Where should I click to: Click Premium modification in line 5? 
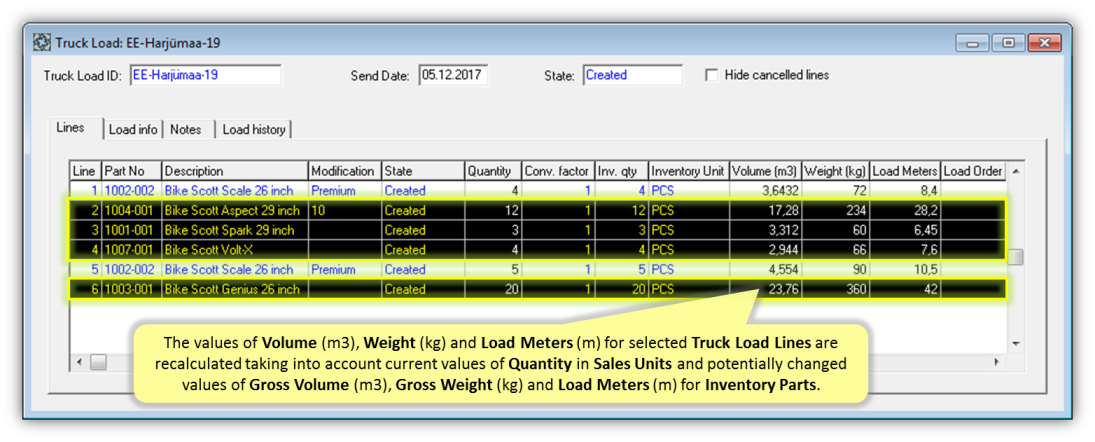[333, 270]
